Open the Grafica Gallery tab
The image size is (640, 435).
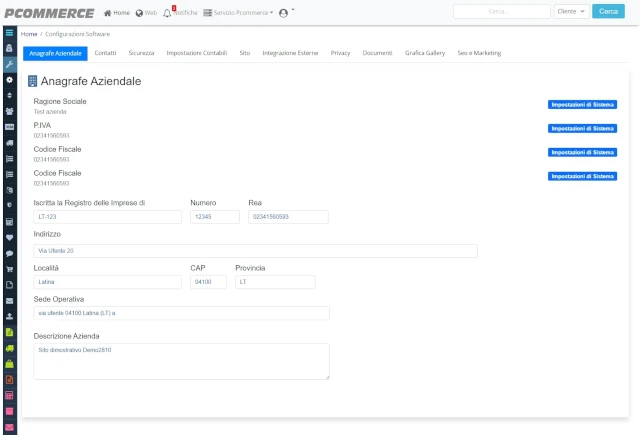click(x=425, y=53)
